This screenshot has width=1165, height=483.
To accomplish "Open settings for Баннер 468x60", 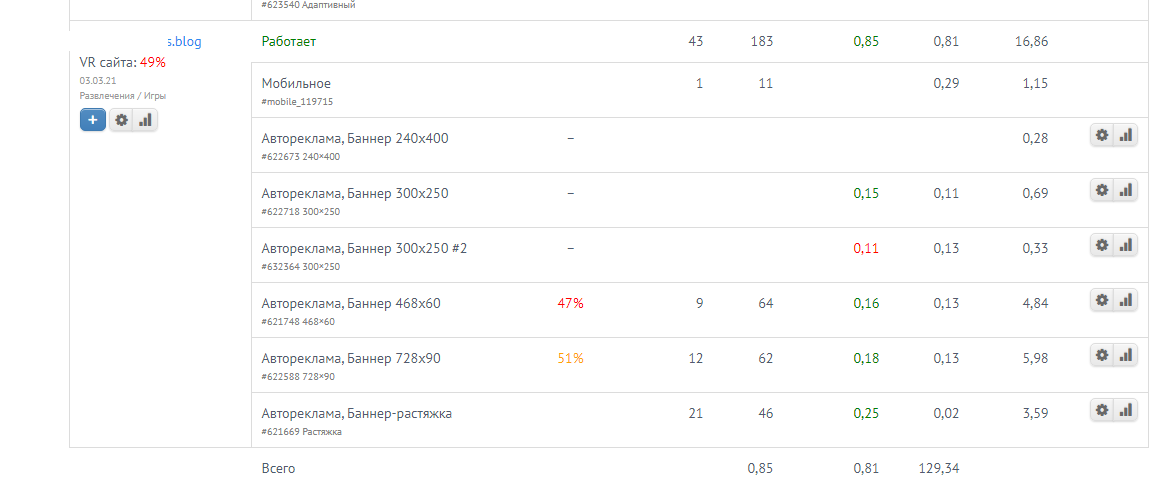I will 1102,300.
